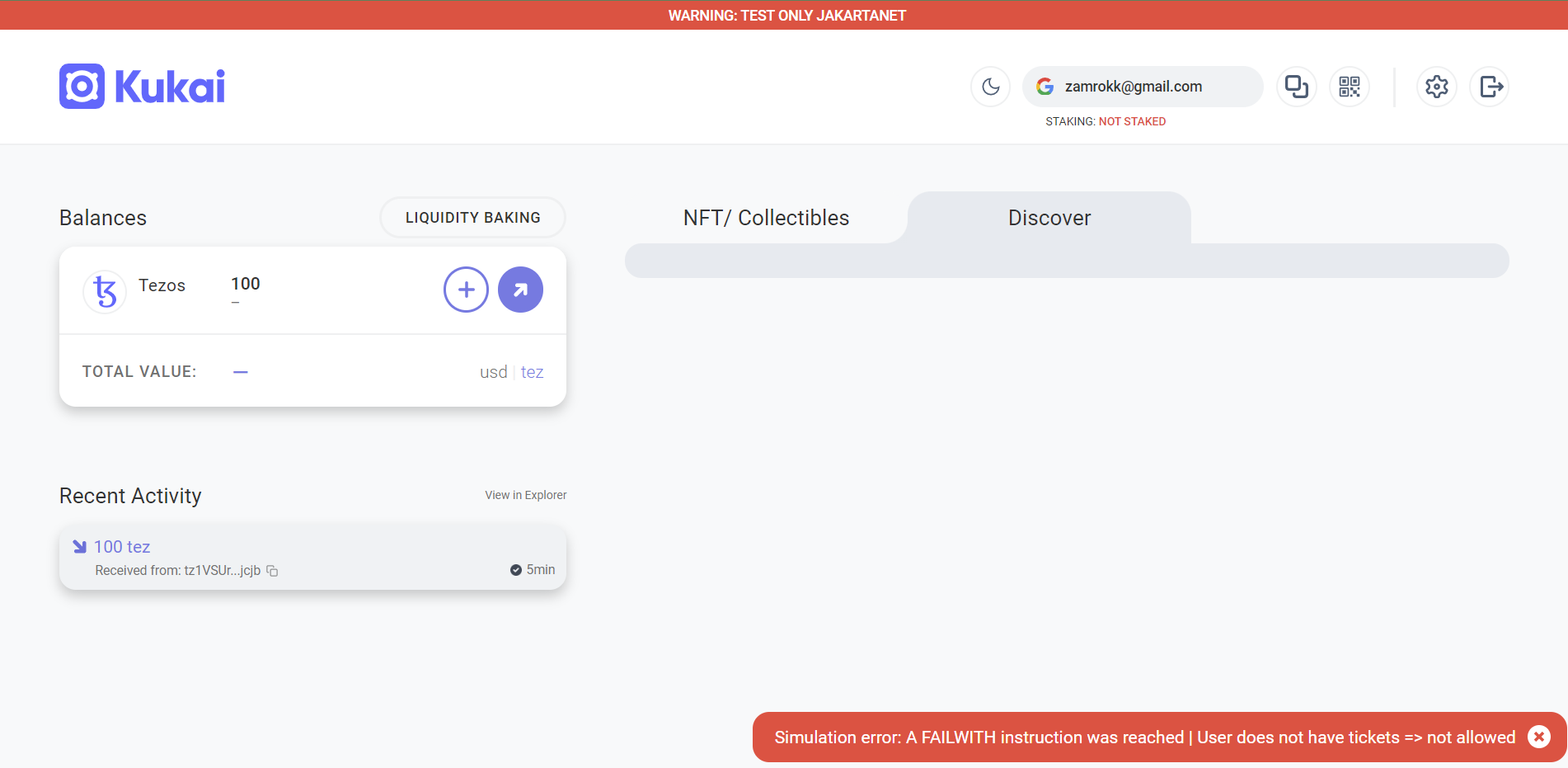Switch to NFT/ Collectibles tab
Image resolution: width=1568 pixels, height=768 pixels.
tap(766, 218)
